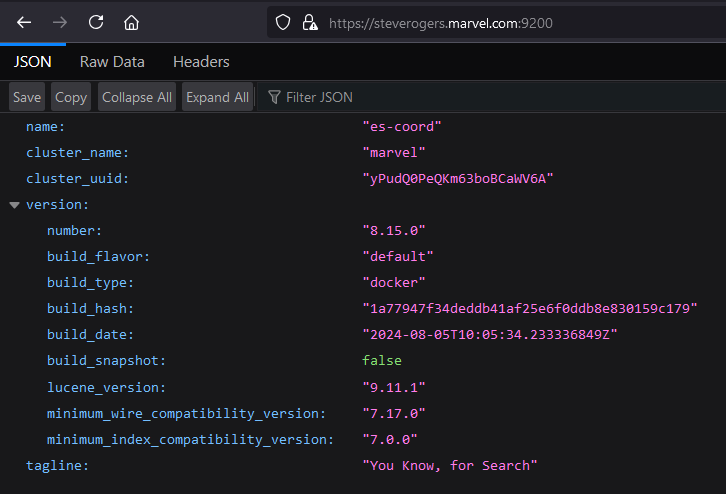
Task: Select the "8.15.0" version number value
Action: tap(394, 230)
